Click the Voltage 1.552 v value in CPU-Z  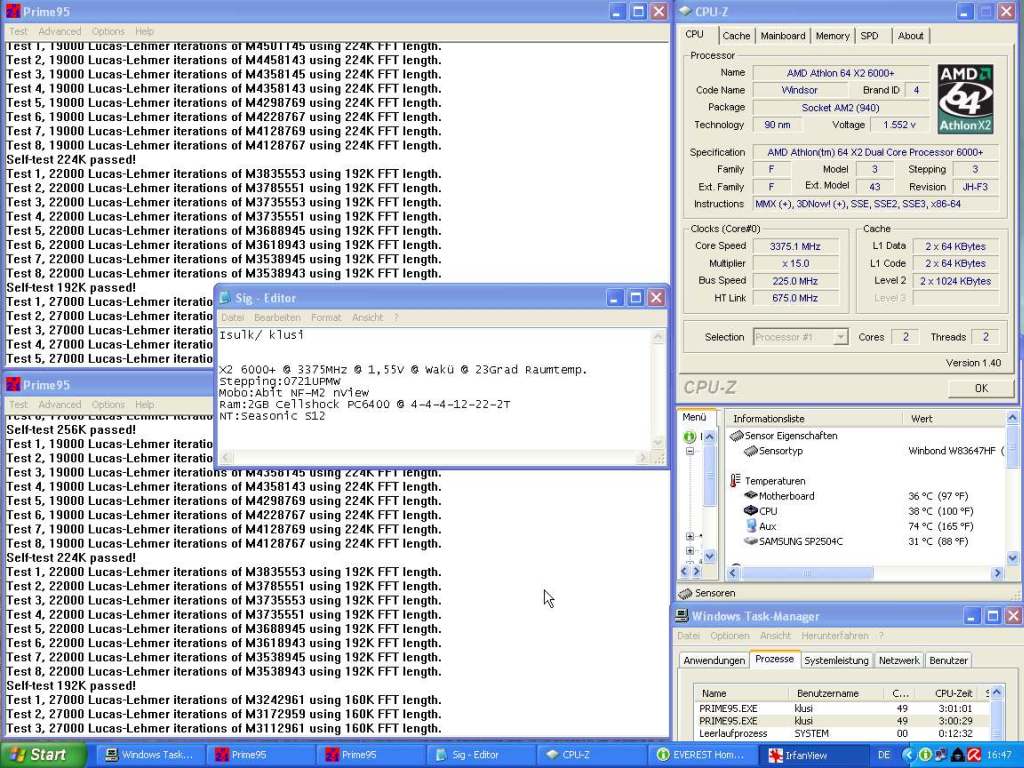click(x=899, y=125)
